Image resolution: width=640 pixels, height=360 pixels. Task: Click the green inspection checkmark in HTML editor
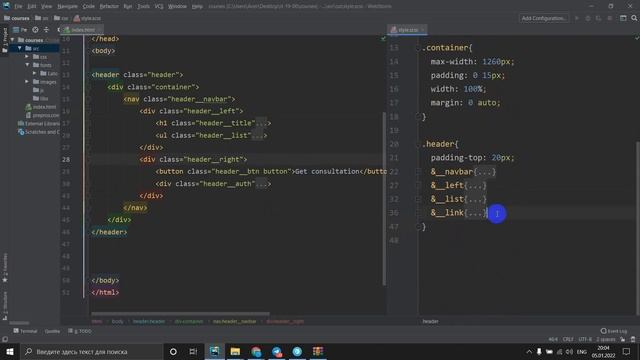coord(383,38)
